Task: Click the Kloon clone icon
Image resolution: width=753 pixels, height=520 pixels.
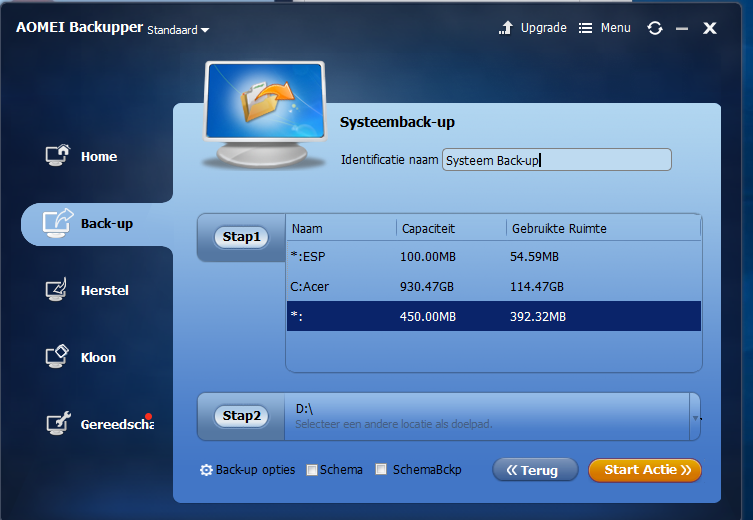Action: tap(57, 356)
